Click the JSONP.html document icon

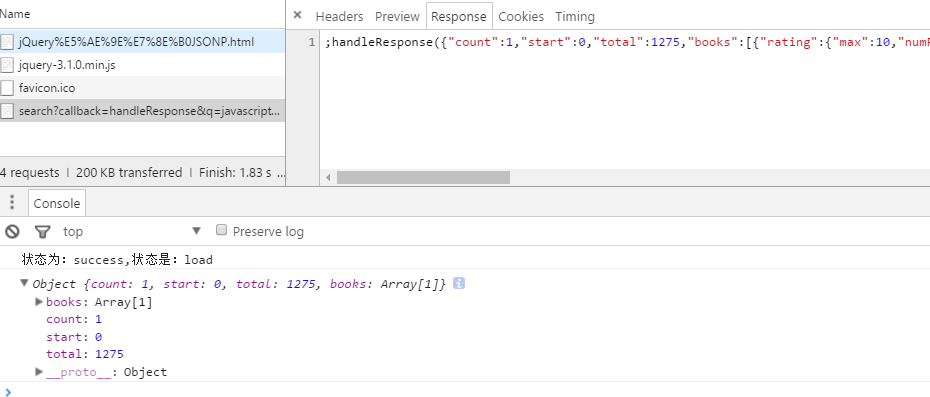7,42
